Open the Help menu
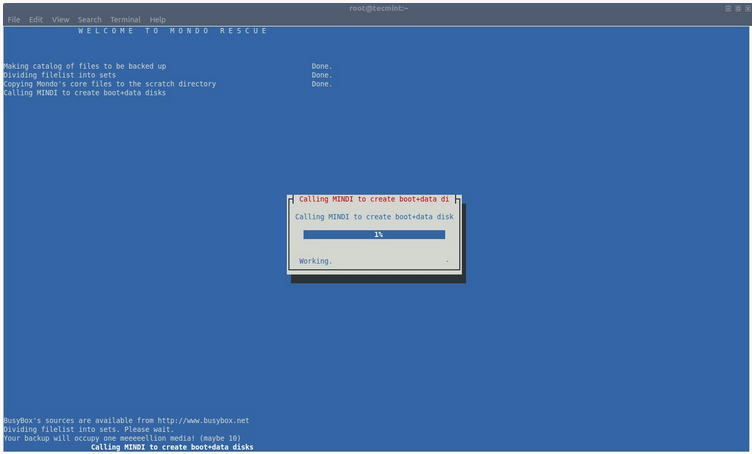The image size is (752, 454). pyautogui.click(x=158, y=20)
